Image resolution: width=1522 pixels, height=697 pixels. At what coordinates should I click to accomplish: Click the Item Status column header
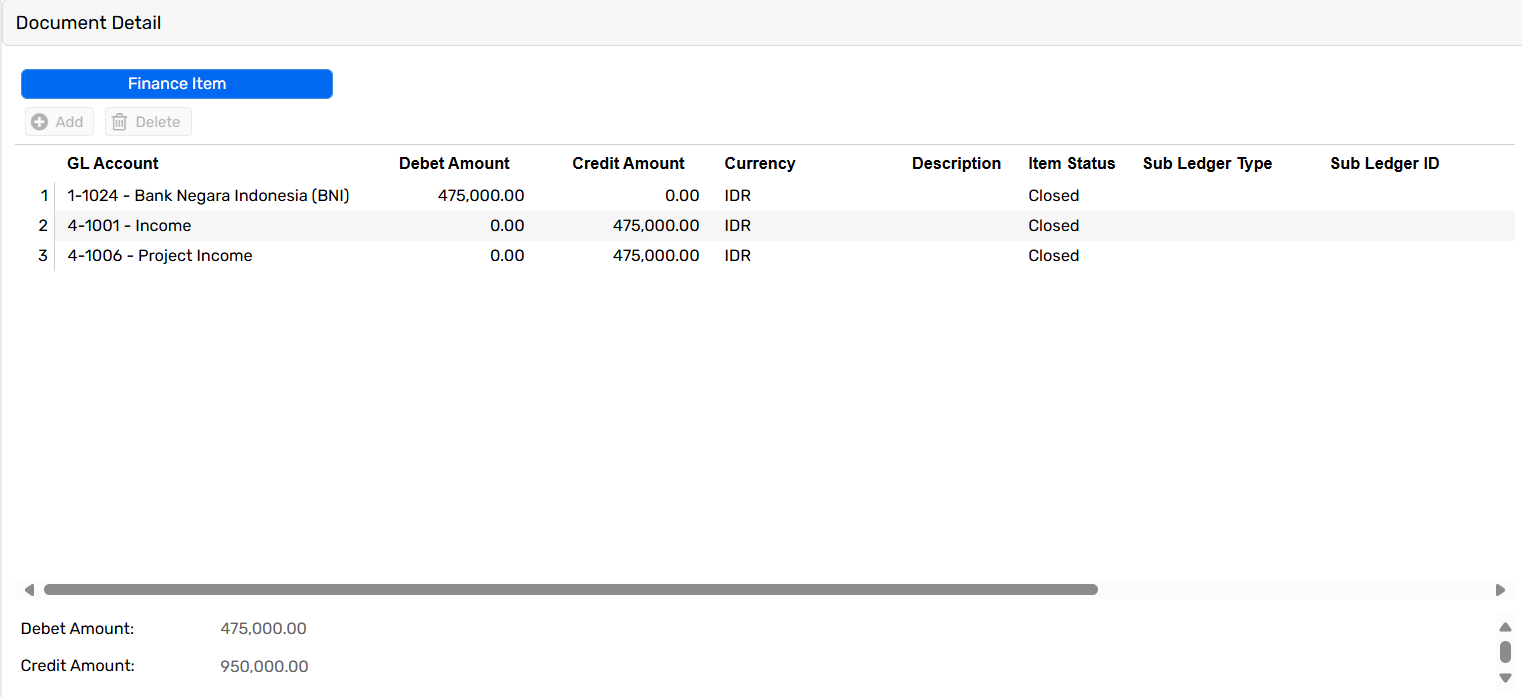[x=1071, y=164]
